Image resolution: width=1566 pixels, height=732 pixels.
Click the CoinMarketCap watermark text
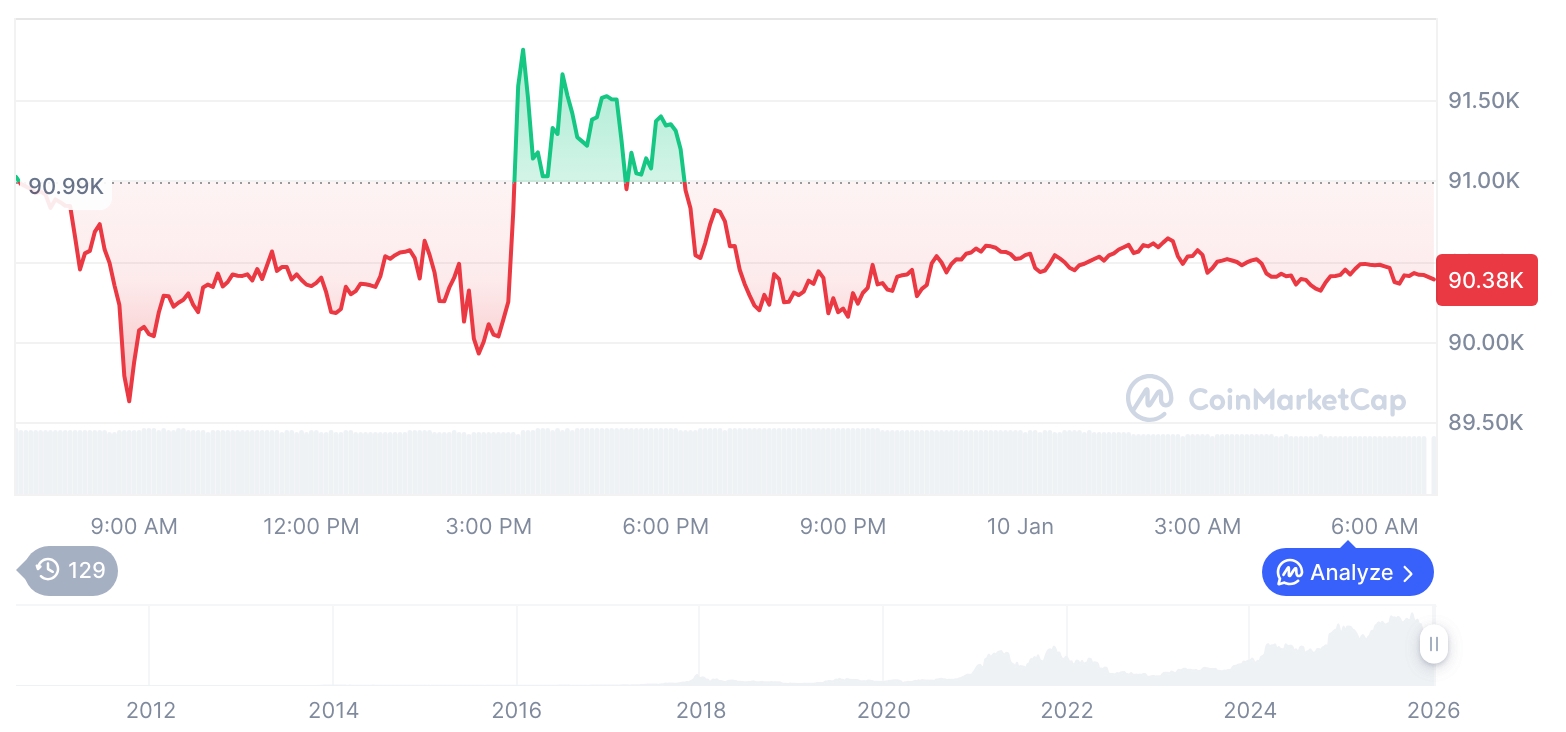pyautogui.click(x=1296, y=400)
